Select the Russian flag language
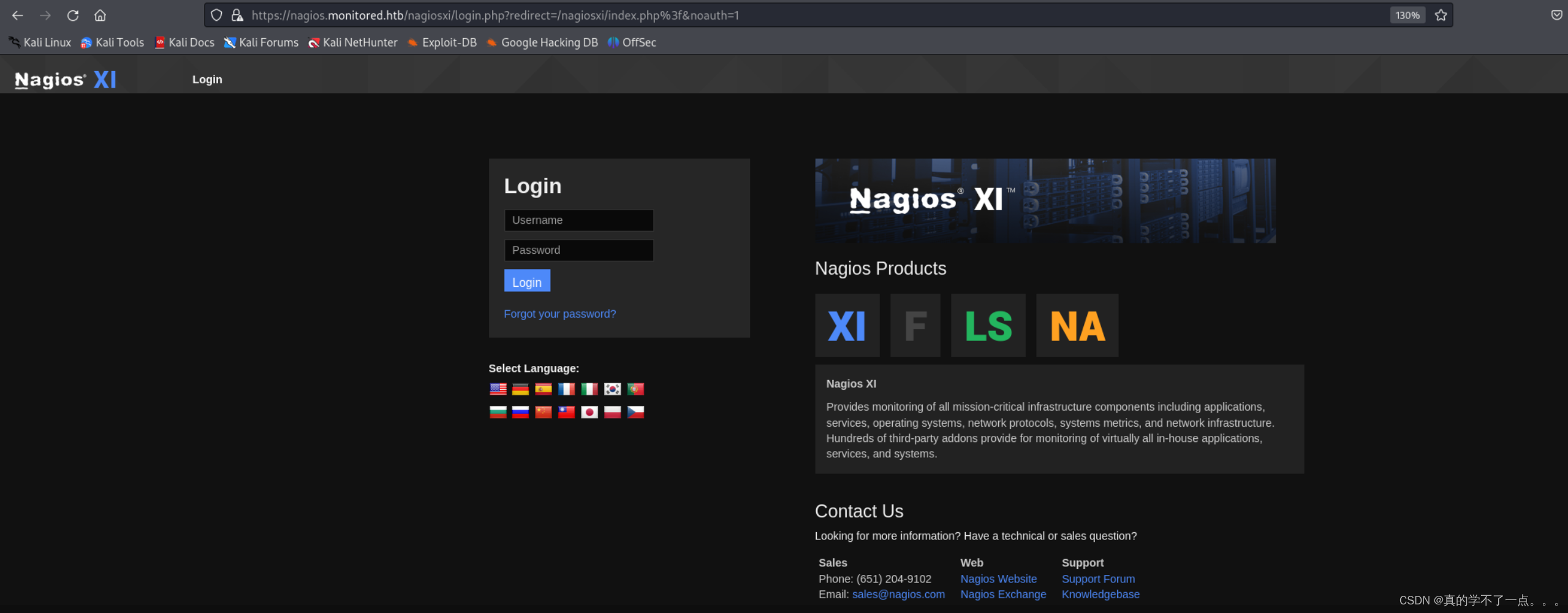The width and height of the screenshot is (1568, 613). click(x=520, y=412)
